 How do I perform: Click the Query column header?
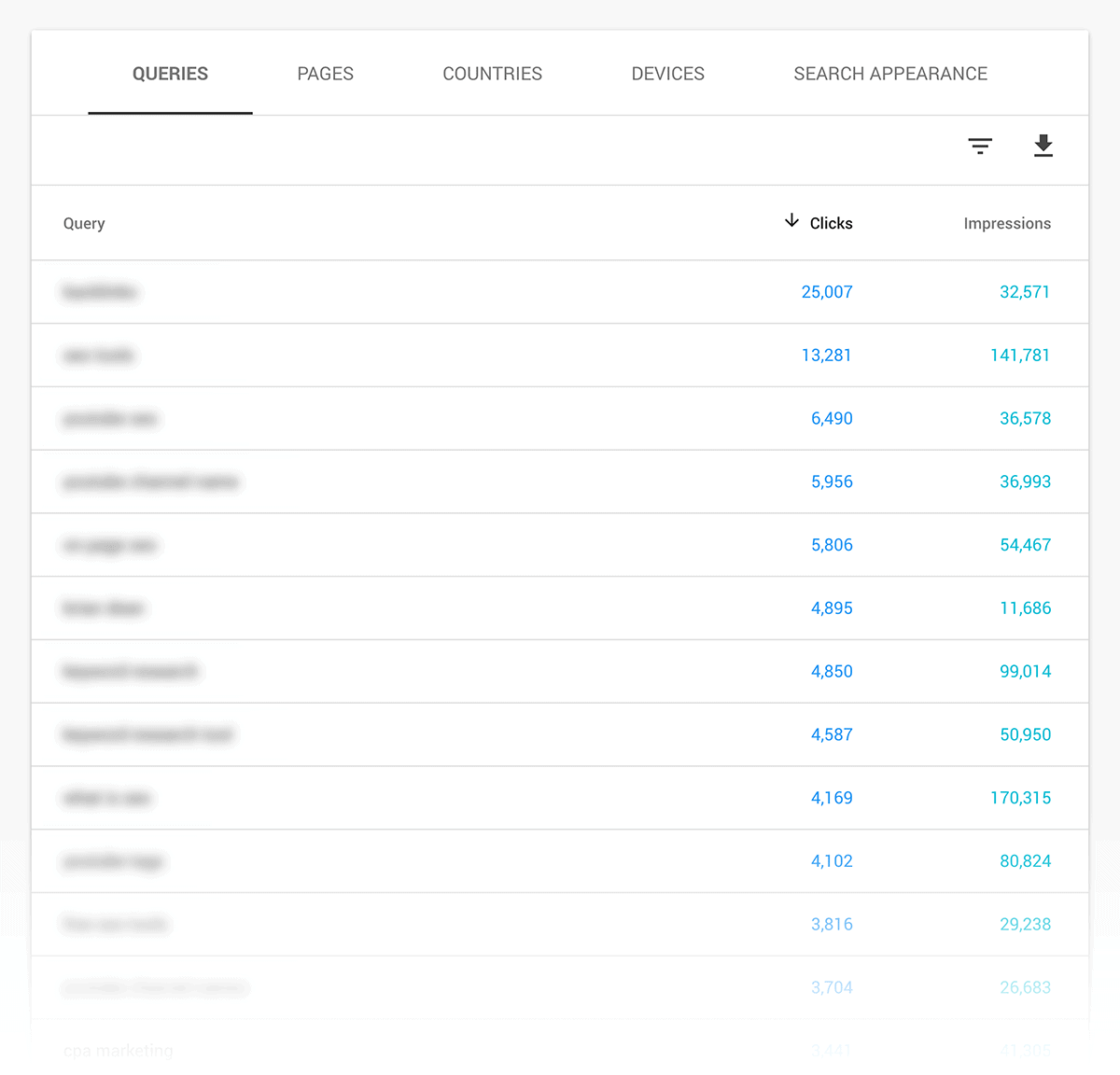pyautogui.click(x=84, y=223)
